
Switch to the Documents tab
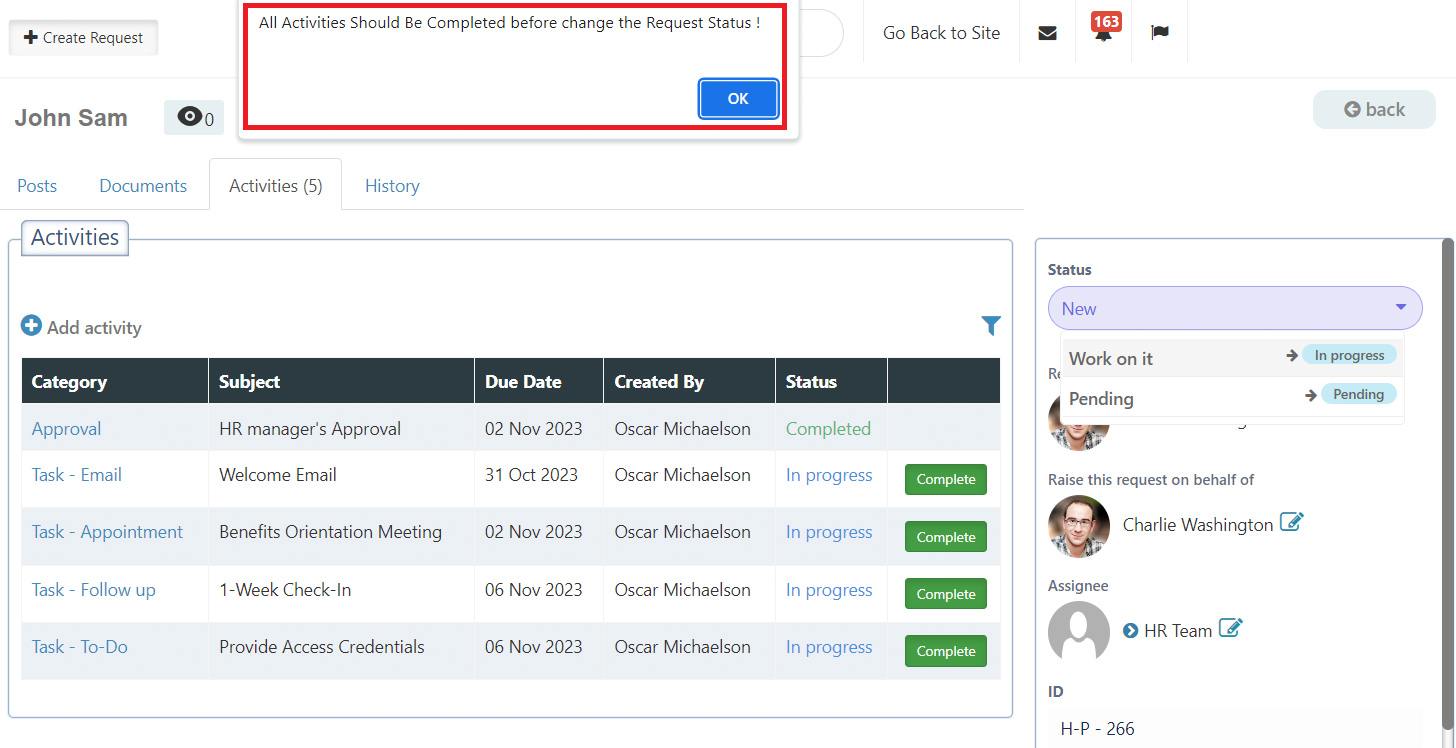[143, 186]
